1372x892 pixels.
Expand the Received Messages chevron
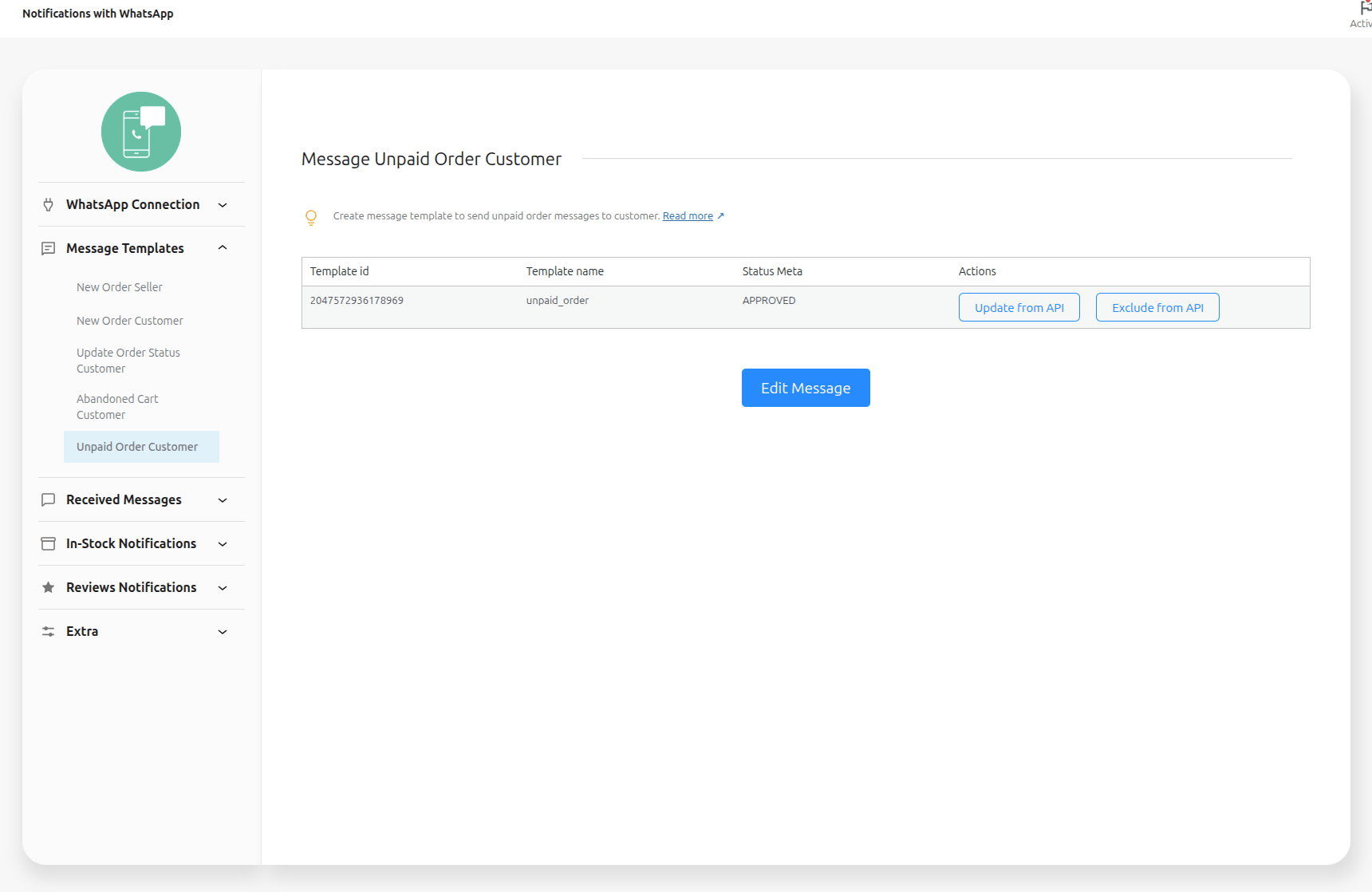click(x=223, y=500)
